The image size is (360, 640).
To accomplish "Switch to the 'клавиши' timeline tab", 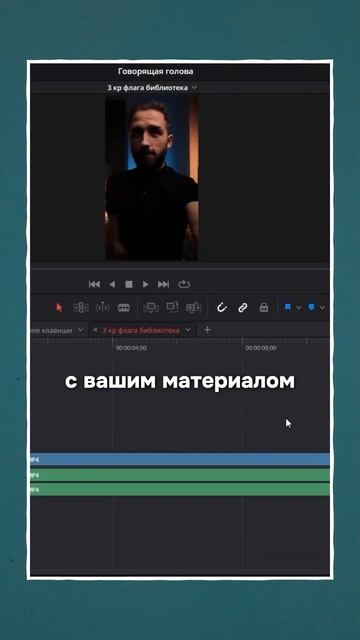I will pyautogui.click(x=52, y=330).
